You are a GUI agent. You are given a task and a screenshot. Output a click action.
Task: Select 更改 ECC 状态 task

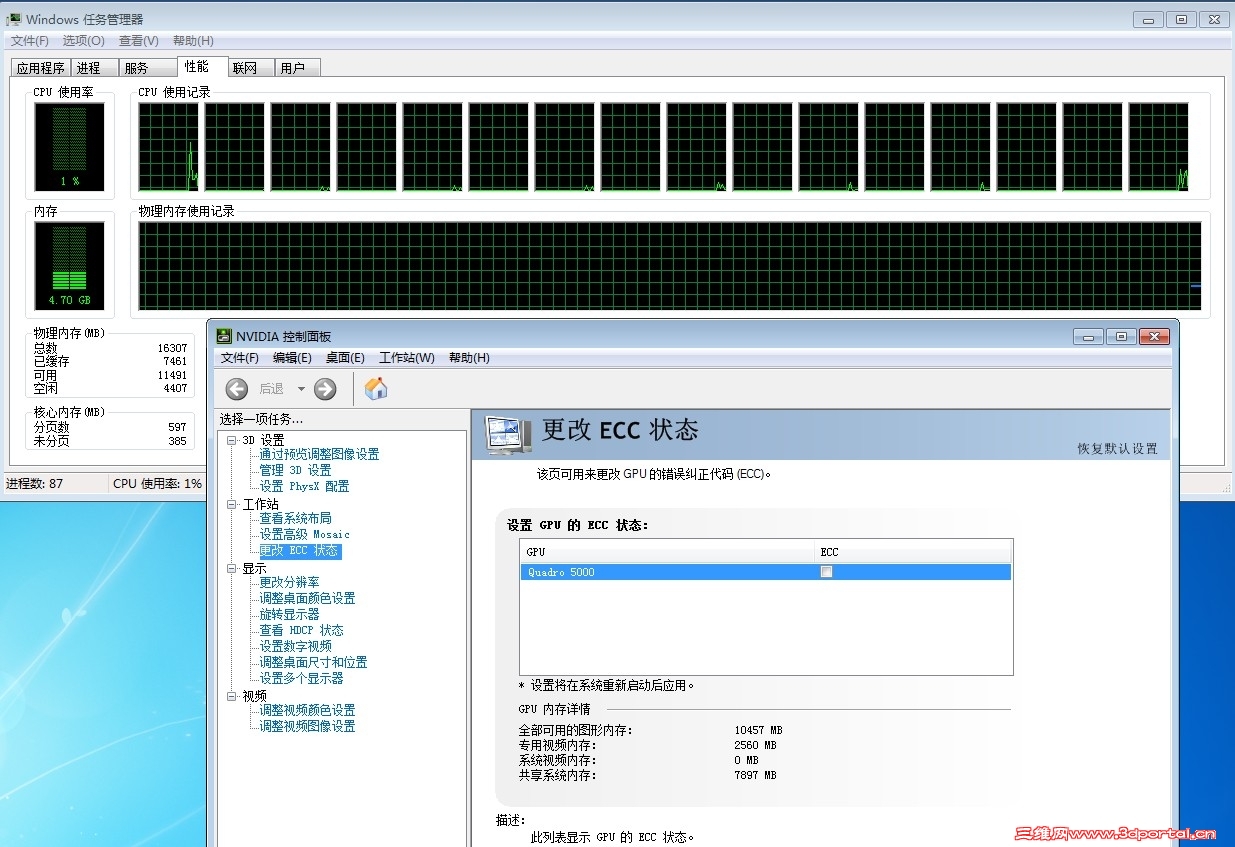(300, 551)
